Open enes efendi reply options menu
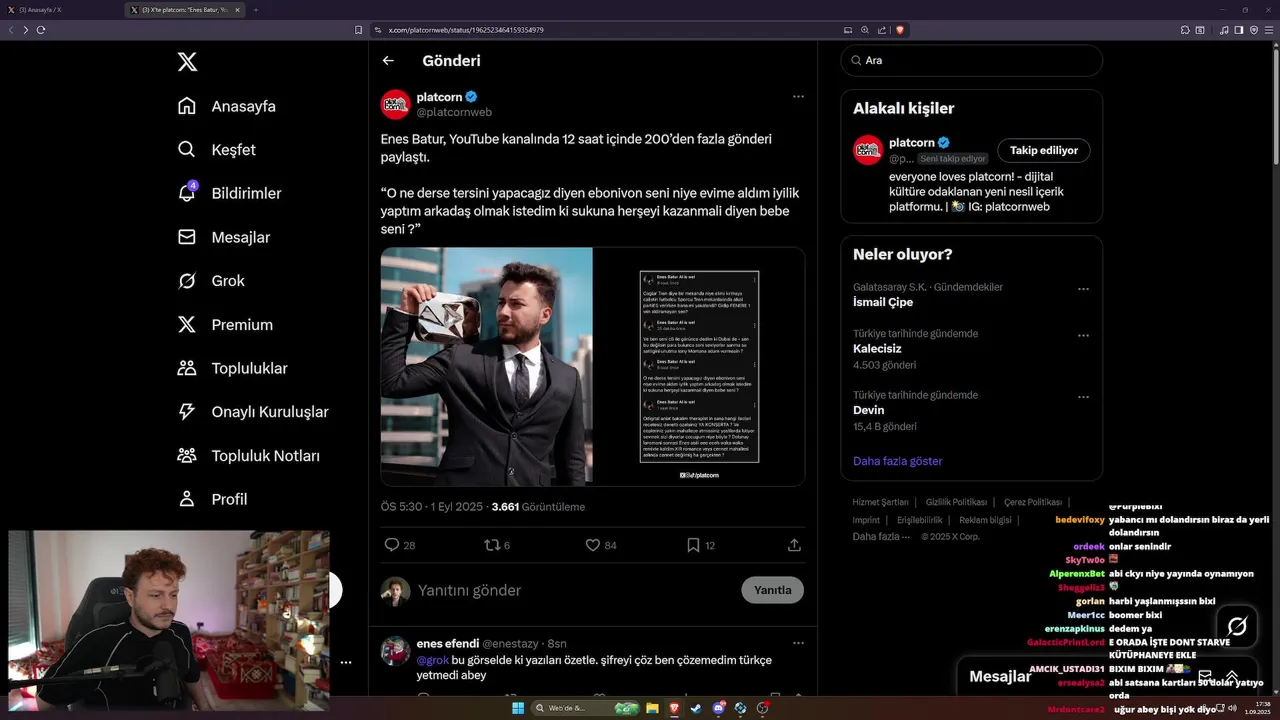The image size is (1280, 720). point(798,643)
